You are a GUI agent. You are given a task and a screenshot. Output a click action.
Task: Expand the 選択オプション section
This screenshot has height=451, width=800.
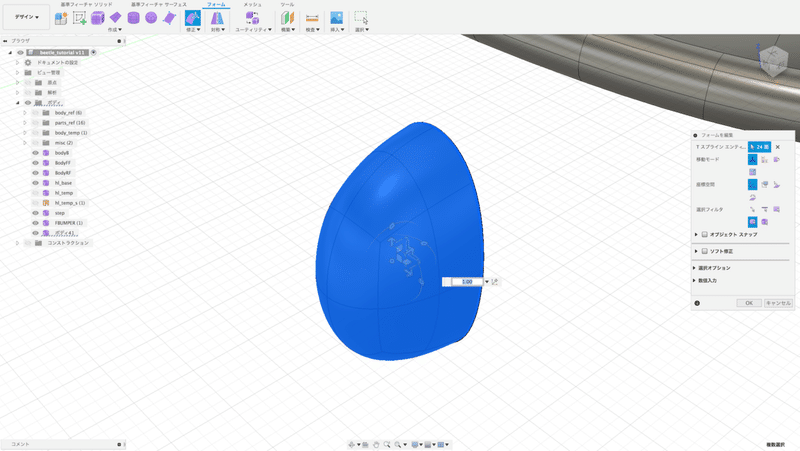click(694, 268)
